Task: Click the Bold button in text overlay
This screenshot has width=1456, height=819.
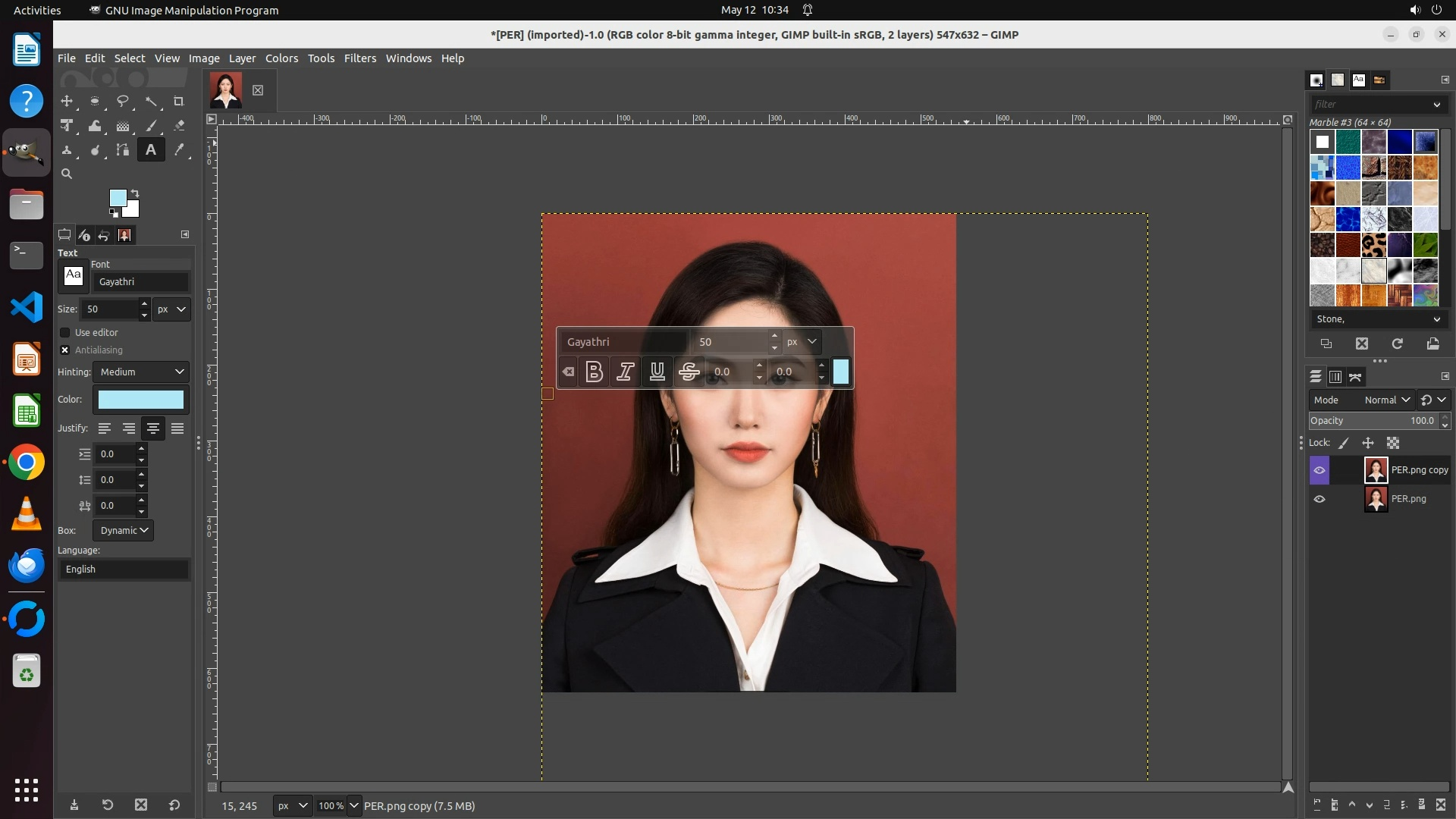Action: (x=595, y=372)
